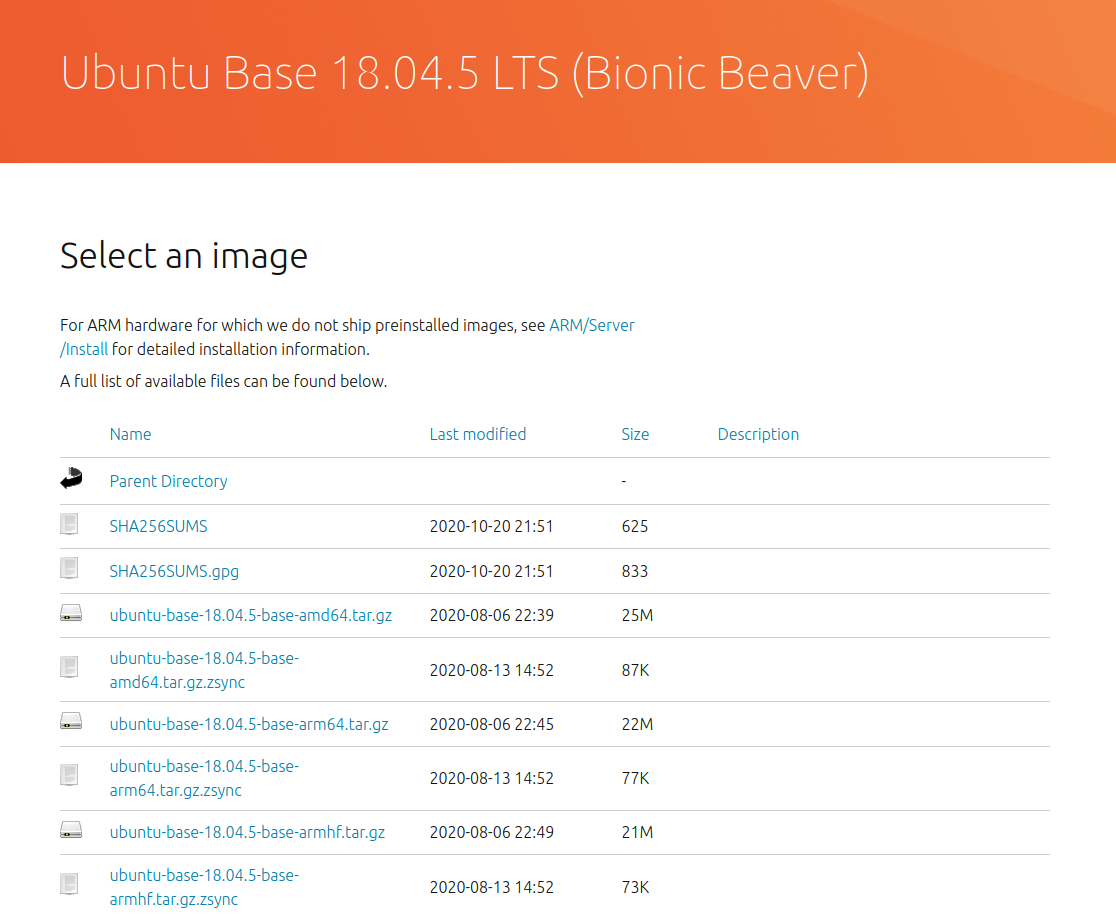Image resolution: width=1116 pixels, height=916 pixels.
Task: Sort the listing by Size
Action: click(635, 434)
